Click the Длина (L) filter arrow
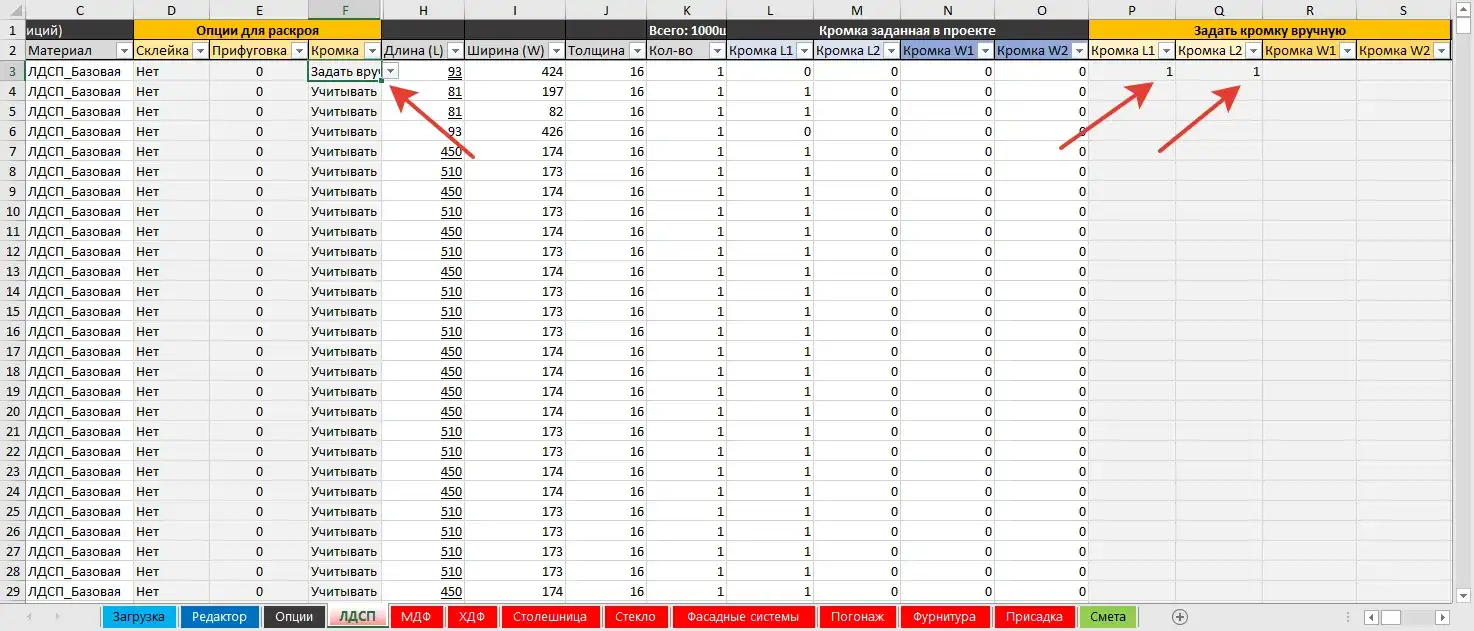Image resolution: width=1474 pixels, height=631 pixels. pos(455,51)
